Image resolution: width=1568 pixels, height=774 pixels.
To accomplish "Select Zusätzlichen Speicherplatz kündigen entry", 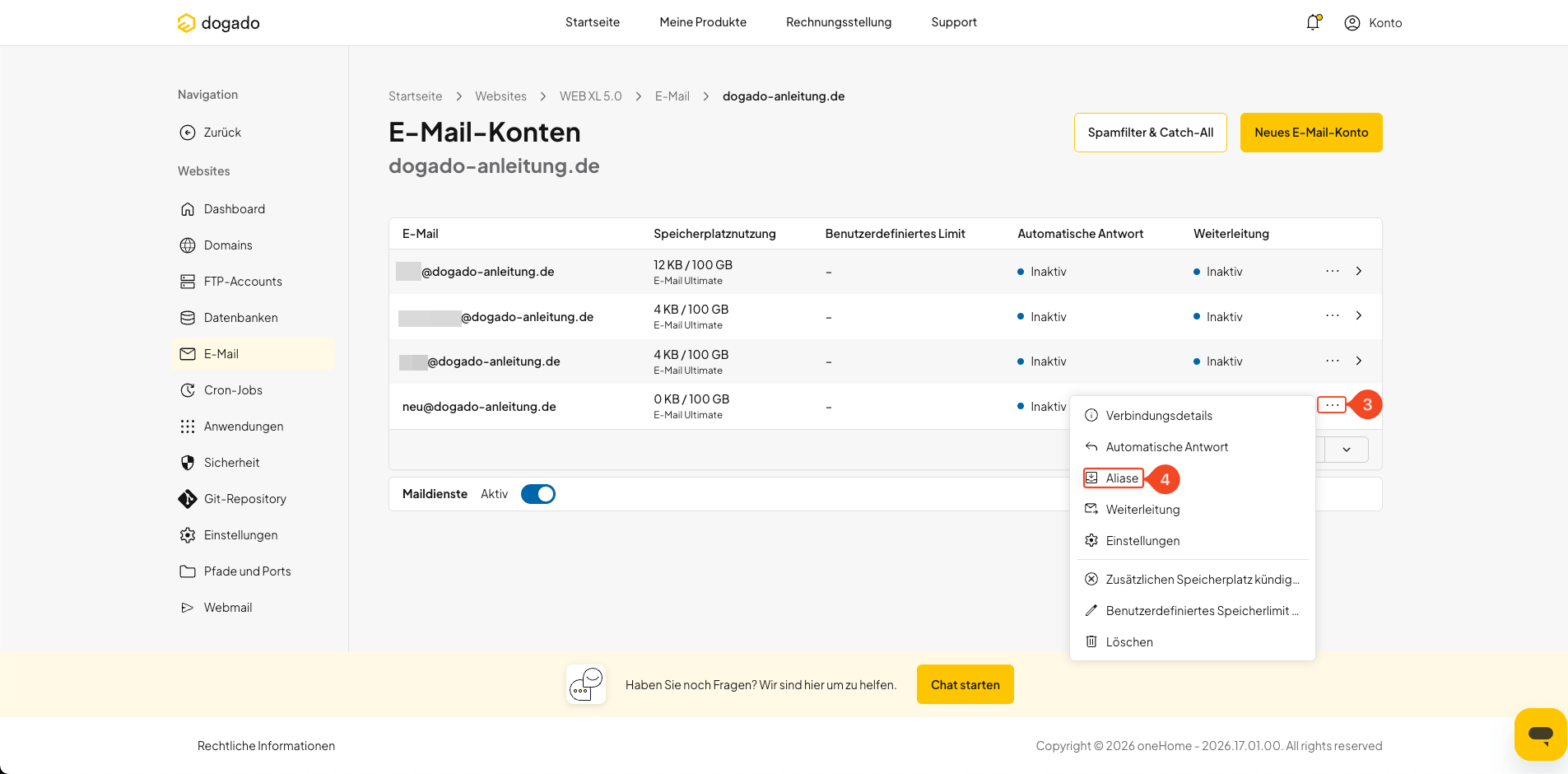I will pos(1192,580).
